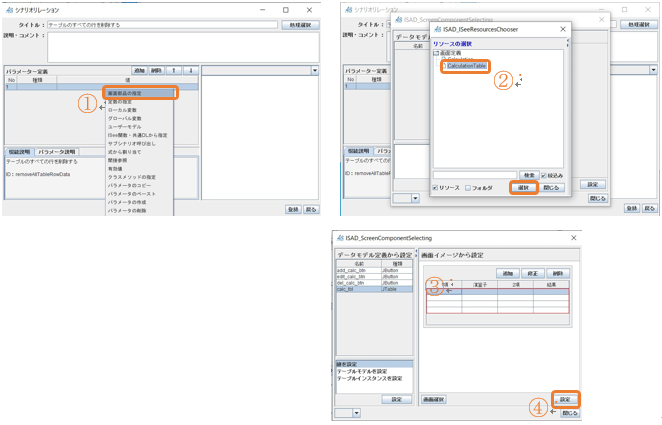Click the 値 column header in parameter table
The height and width of the screenshot is (425, 662).
(128, 80)
